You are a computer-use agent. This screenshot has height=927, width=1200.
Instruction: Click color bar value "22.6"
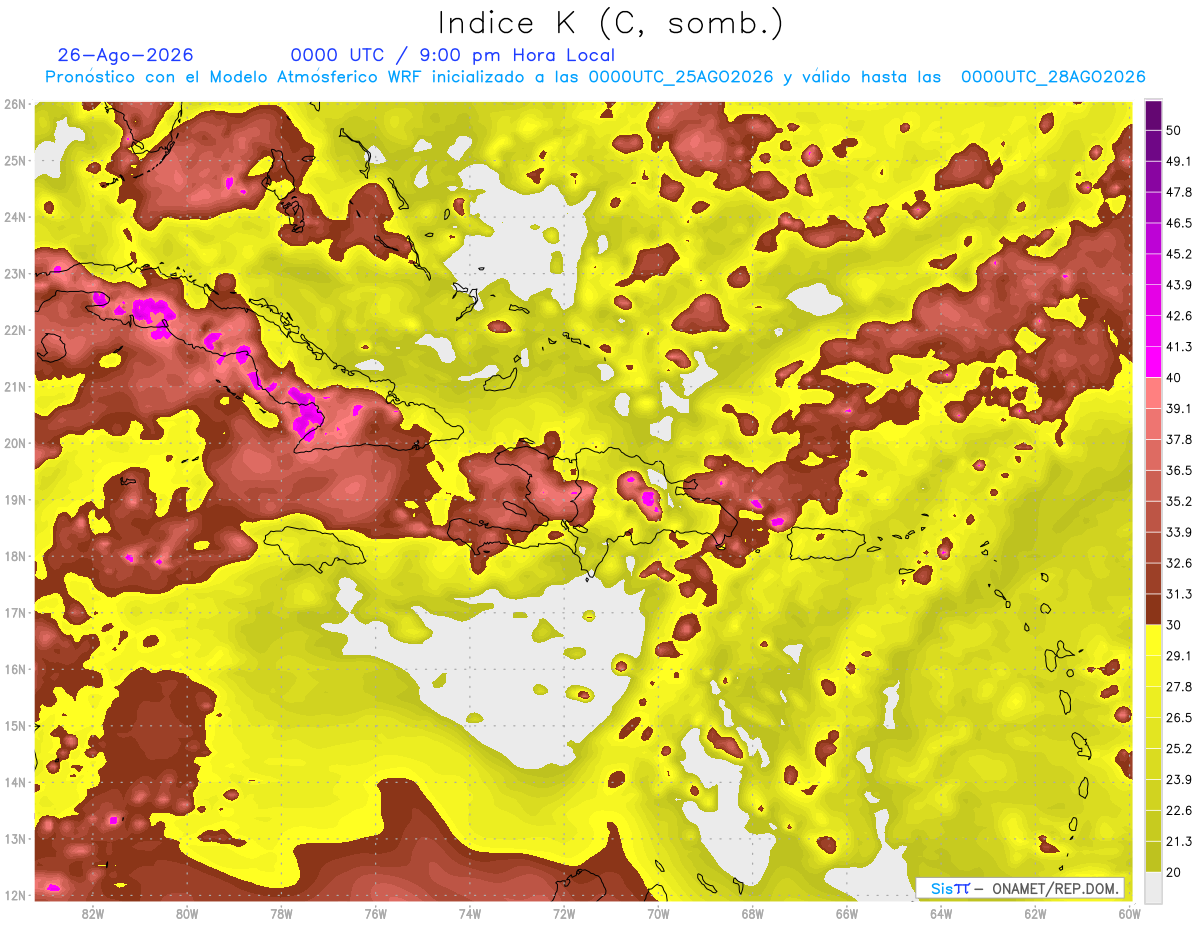(1178, 810)
